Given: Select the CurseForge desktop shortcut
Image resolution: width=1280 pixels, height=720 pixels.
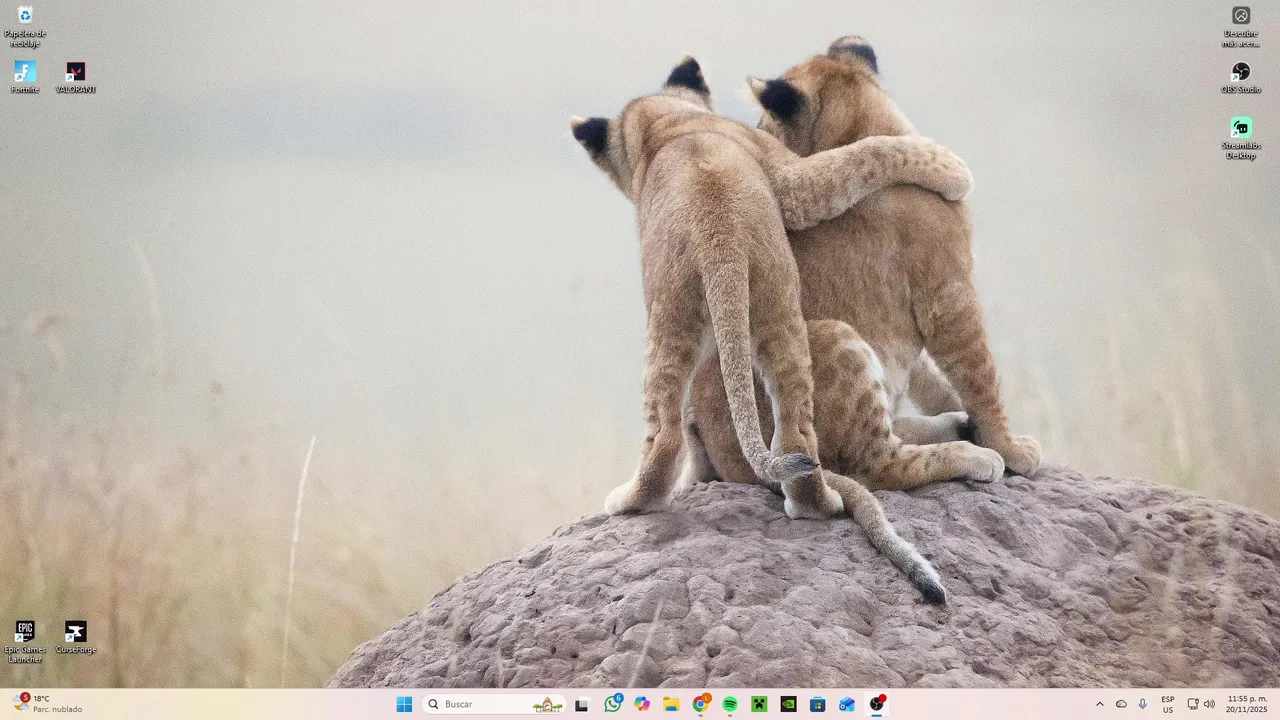Looking at the screenshot, I should point(76,637).
